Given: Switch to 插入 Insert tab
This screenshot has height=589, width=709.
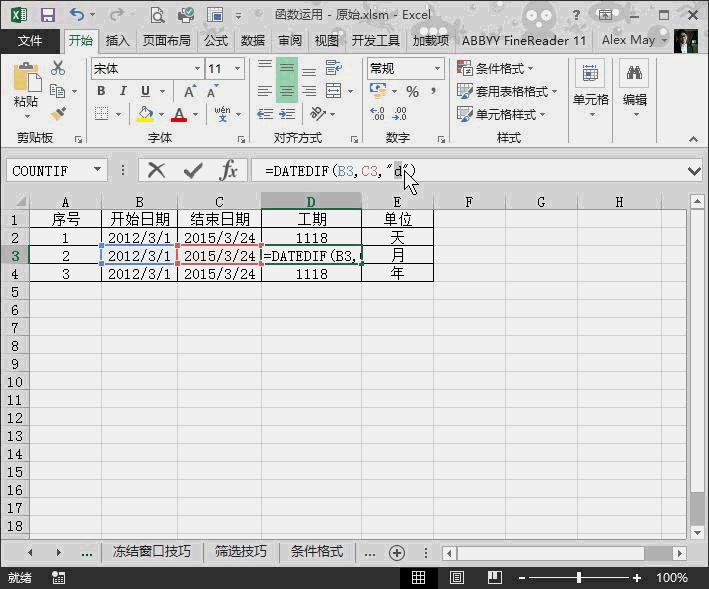Looking at the screenshot, I should pyautogui.click(x=117, y=41).
